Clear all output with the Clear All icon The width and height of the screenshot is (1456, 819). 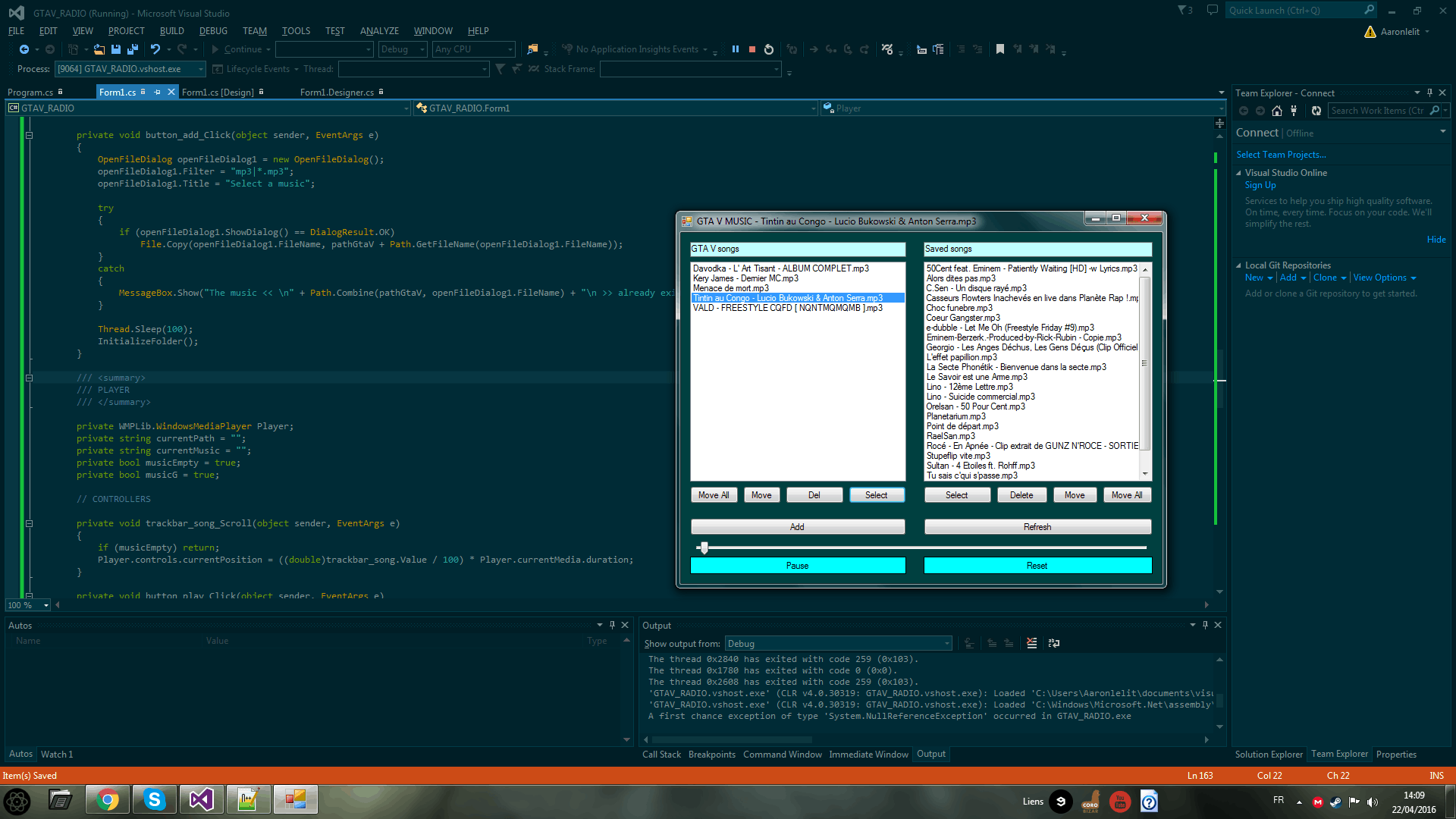coord(1032,643)
